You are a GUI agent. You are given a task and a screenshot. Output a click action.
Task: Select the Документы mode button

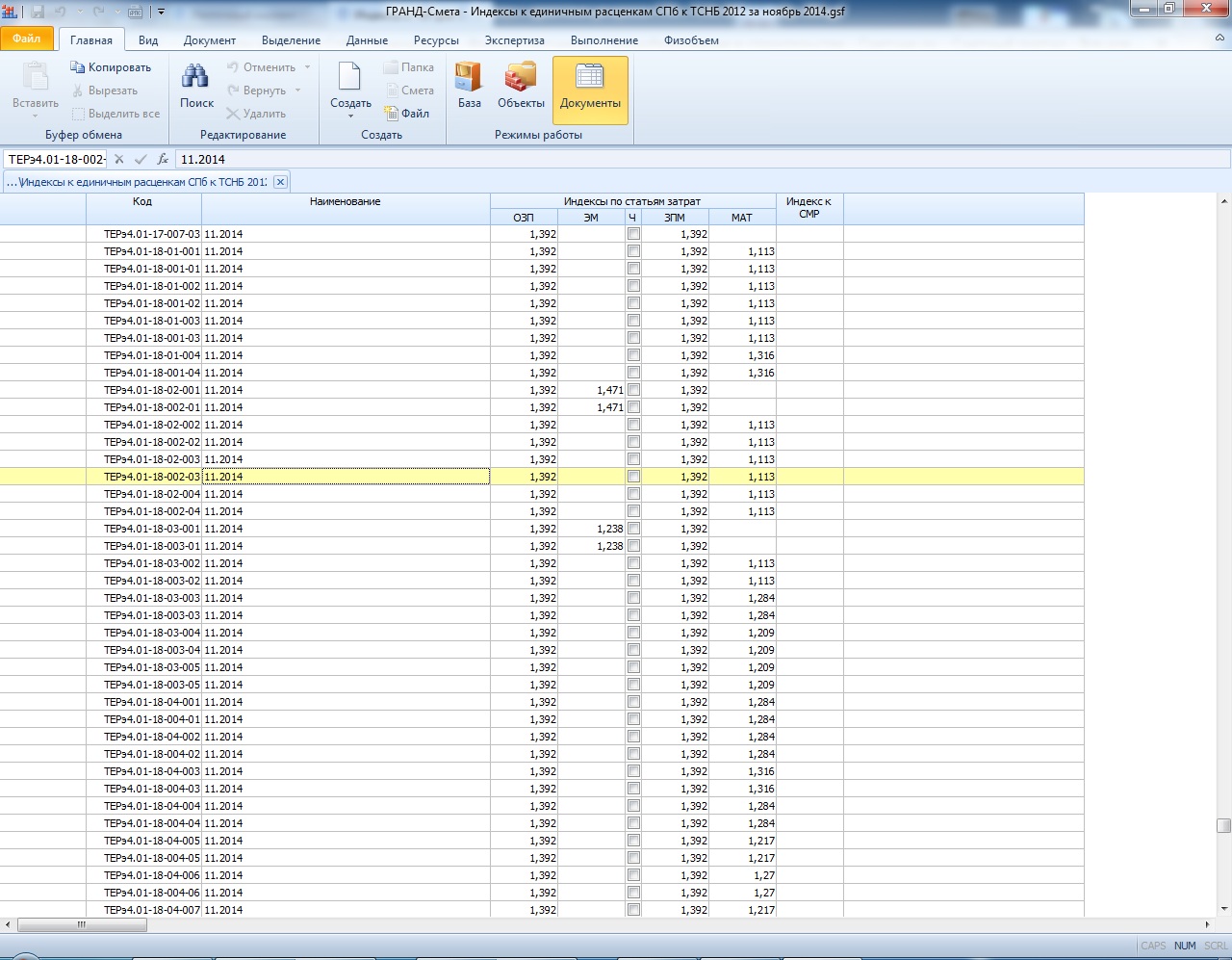click(590, 89)
